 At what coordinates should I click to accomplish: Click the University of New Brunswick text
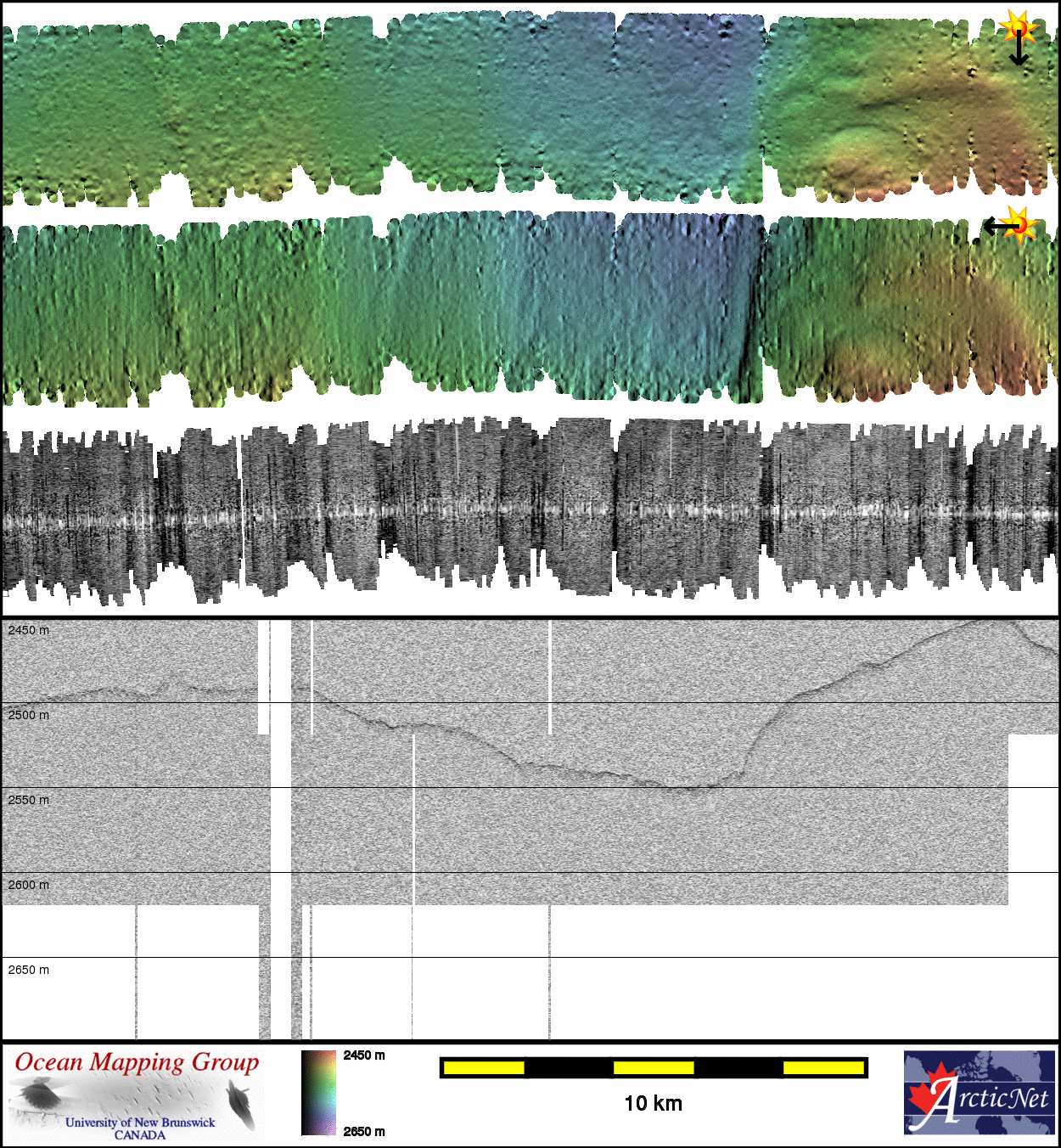tap(140, 1123)
